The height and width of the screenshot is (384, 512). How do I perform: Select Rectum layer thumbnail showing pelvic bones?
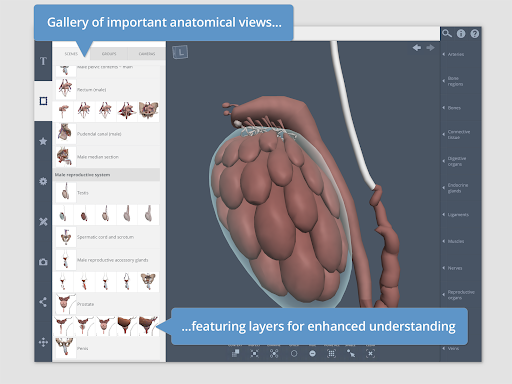[148, 111]
